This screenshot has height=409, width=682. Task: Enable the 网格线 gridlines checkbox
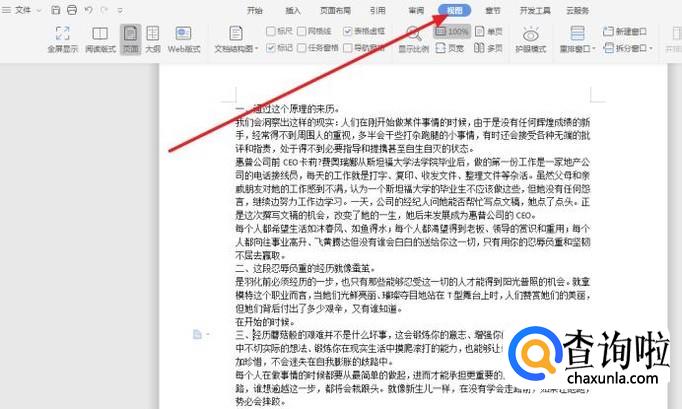[x=302, y=31]
